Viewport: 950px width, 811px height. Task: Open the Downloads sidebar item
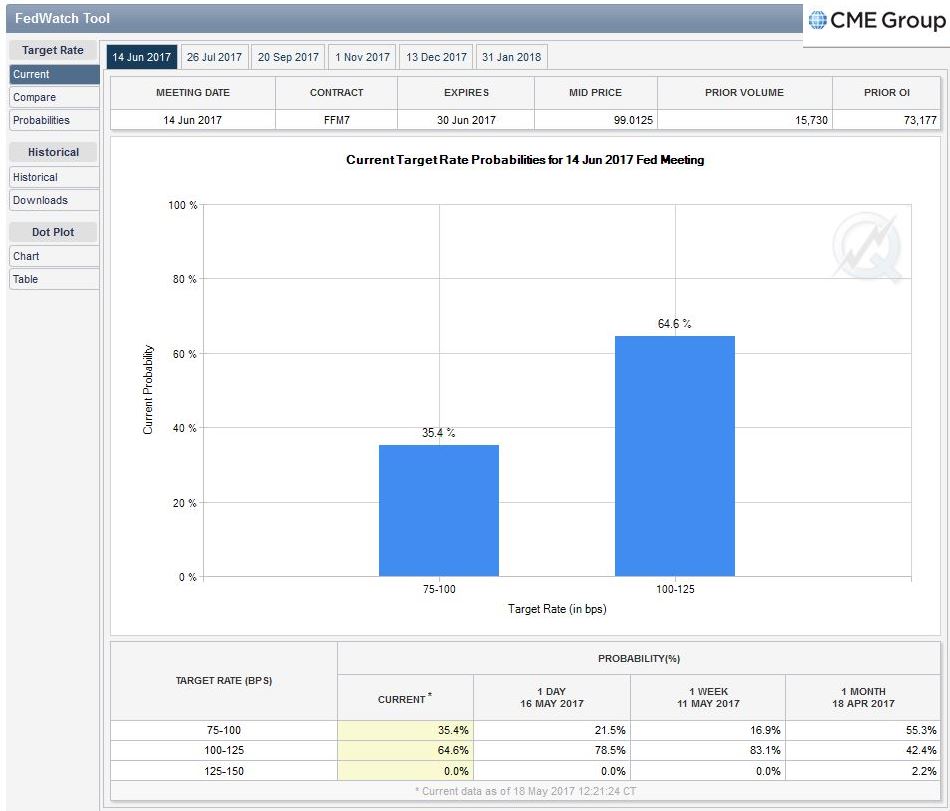tap(54, 200)
